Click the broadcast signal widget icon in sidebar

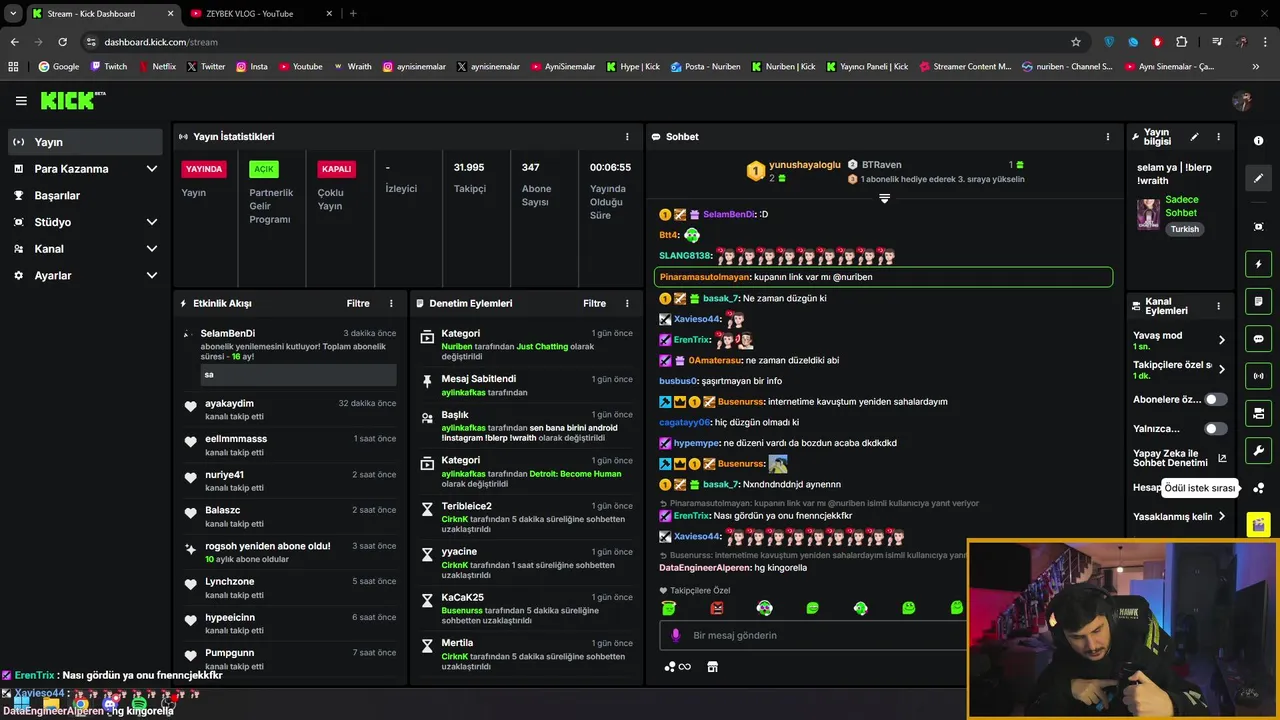(1258, 376)
